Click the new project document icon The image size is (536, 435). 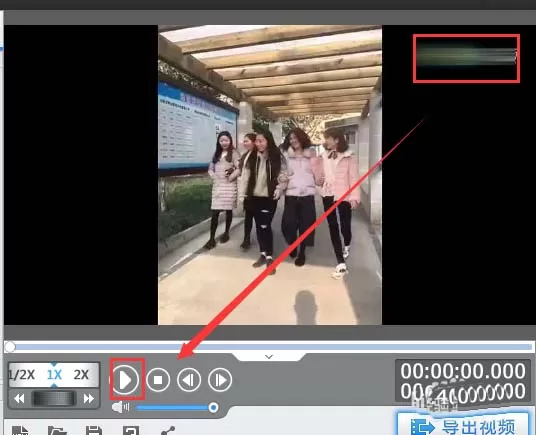[21, 430]
